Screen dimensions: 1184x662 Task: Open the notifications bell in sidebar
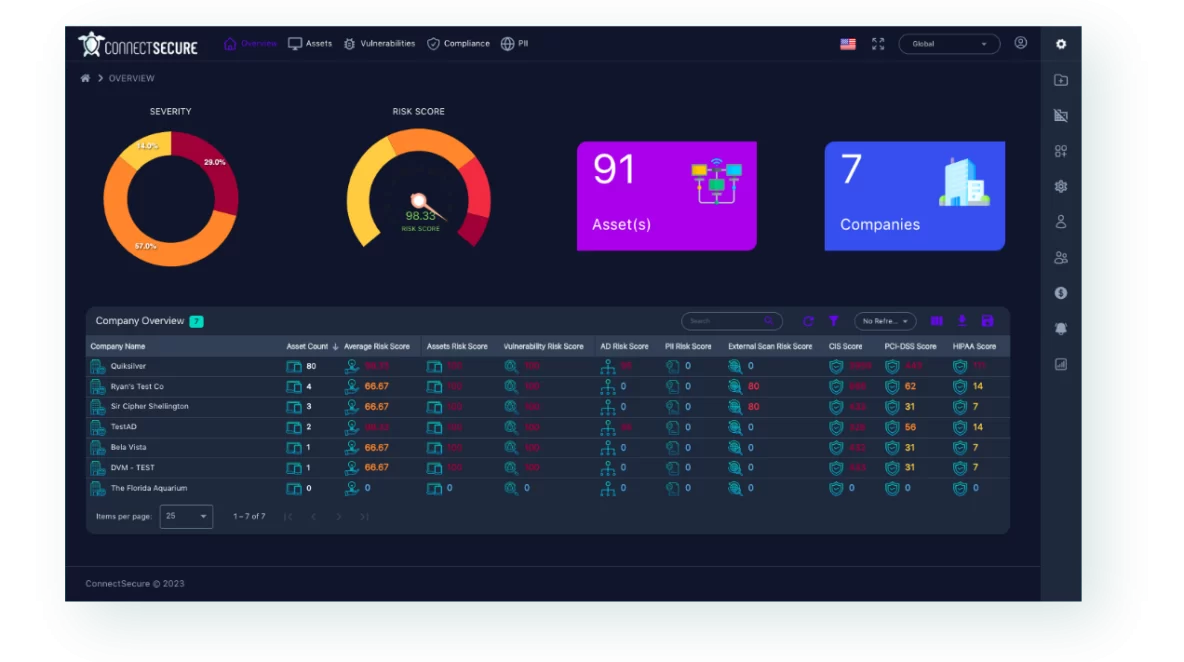point(1061,328)
